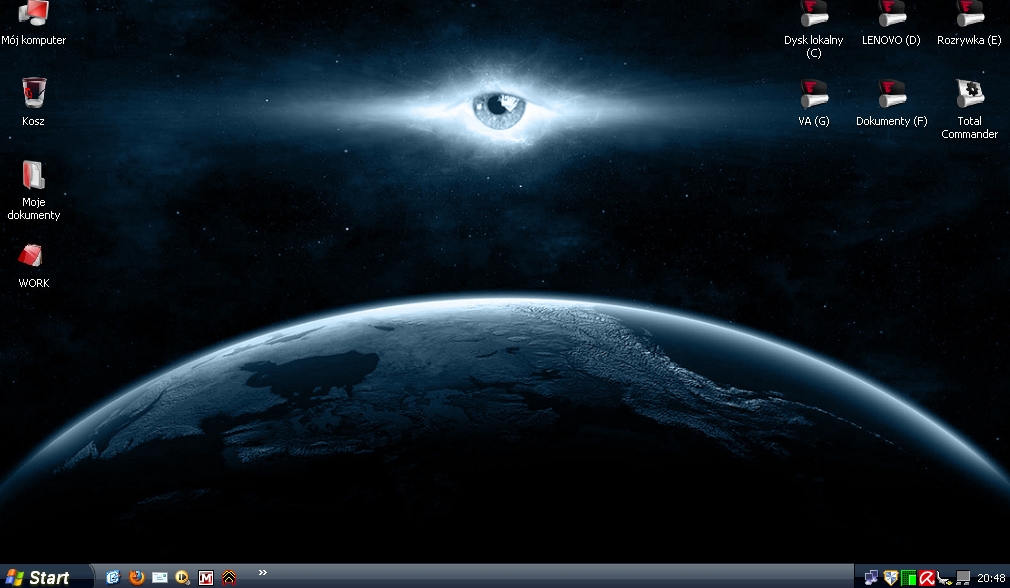Select the Kosz recycle bin icon

coord(33,102)
